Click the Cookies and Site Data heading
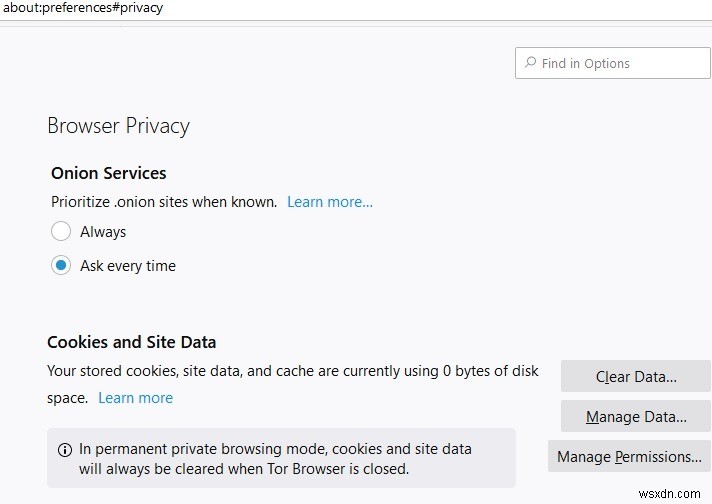Screen dimensions: 712x504 (x=132, y=342)
